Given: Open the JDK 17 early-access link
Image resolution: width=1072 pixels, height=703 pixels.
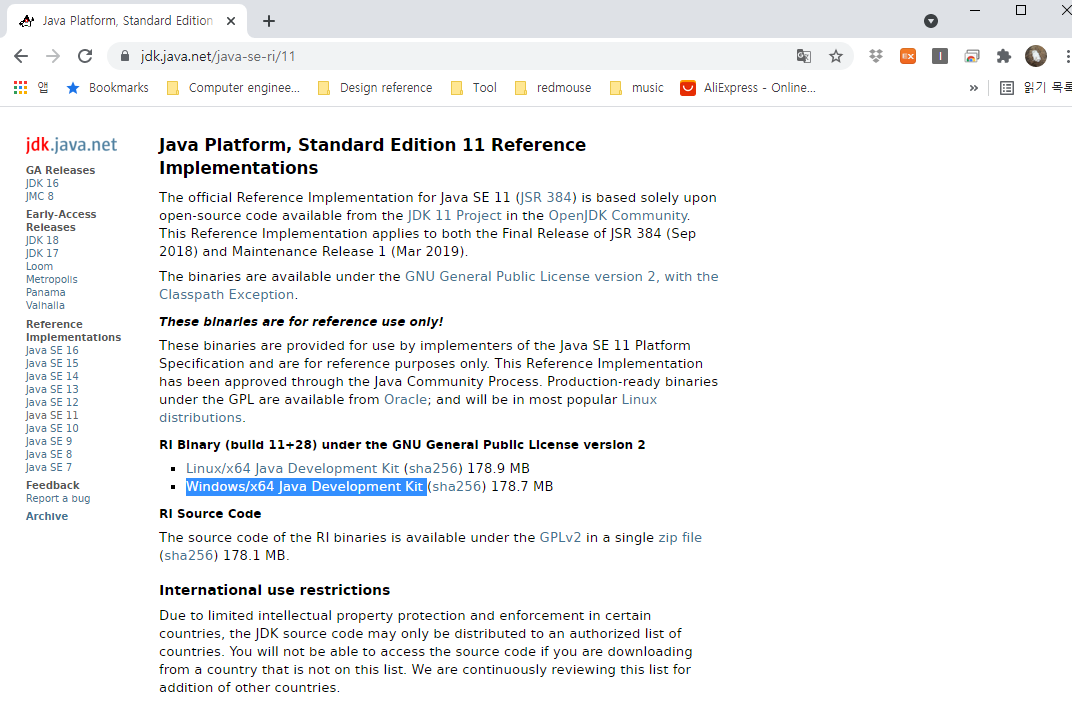Looking at the screenshot, I should (x=42, y=253).
